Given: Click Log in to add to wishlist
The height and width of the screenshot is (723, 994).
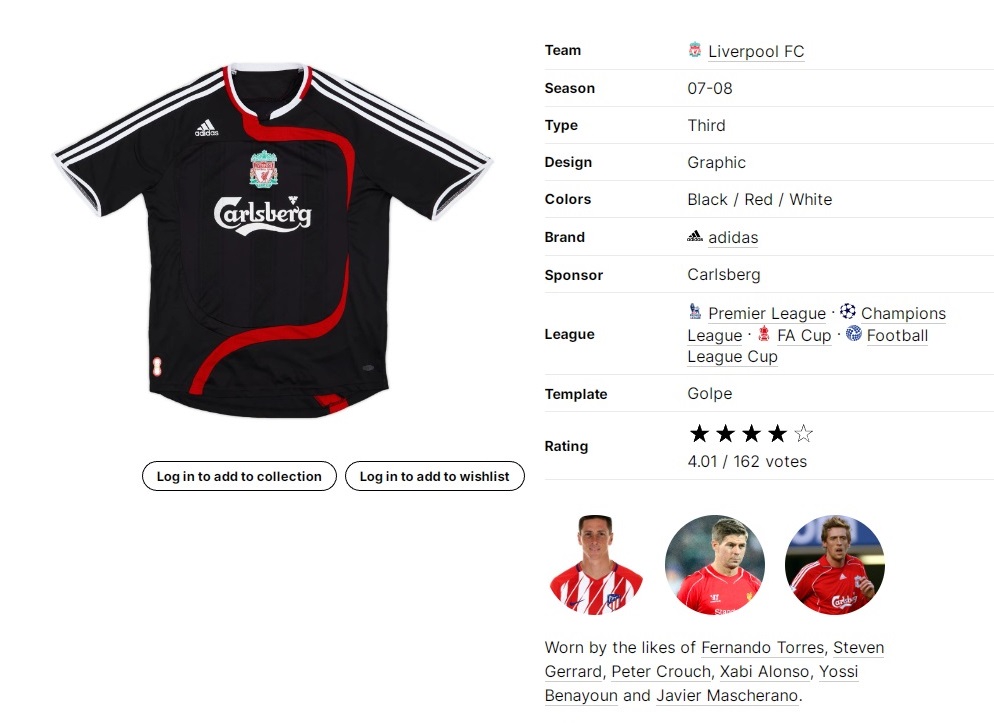Looking at the screenshot, I should (434, 476).
